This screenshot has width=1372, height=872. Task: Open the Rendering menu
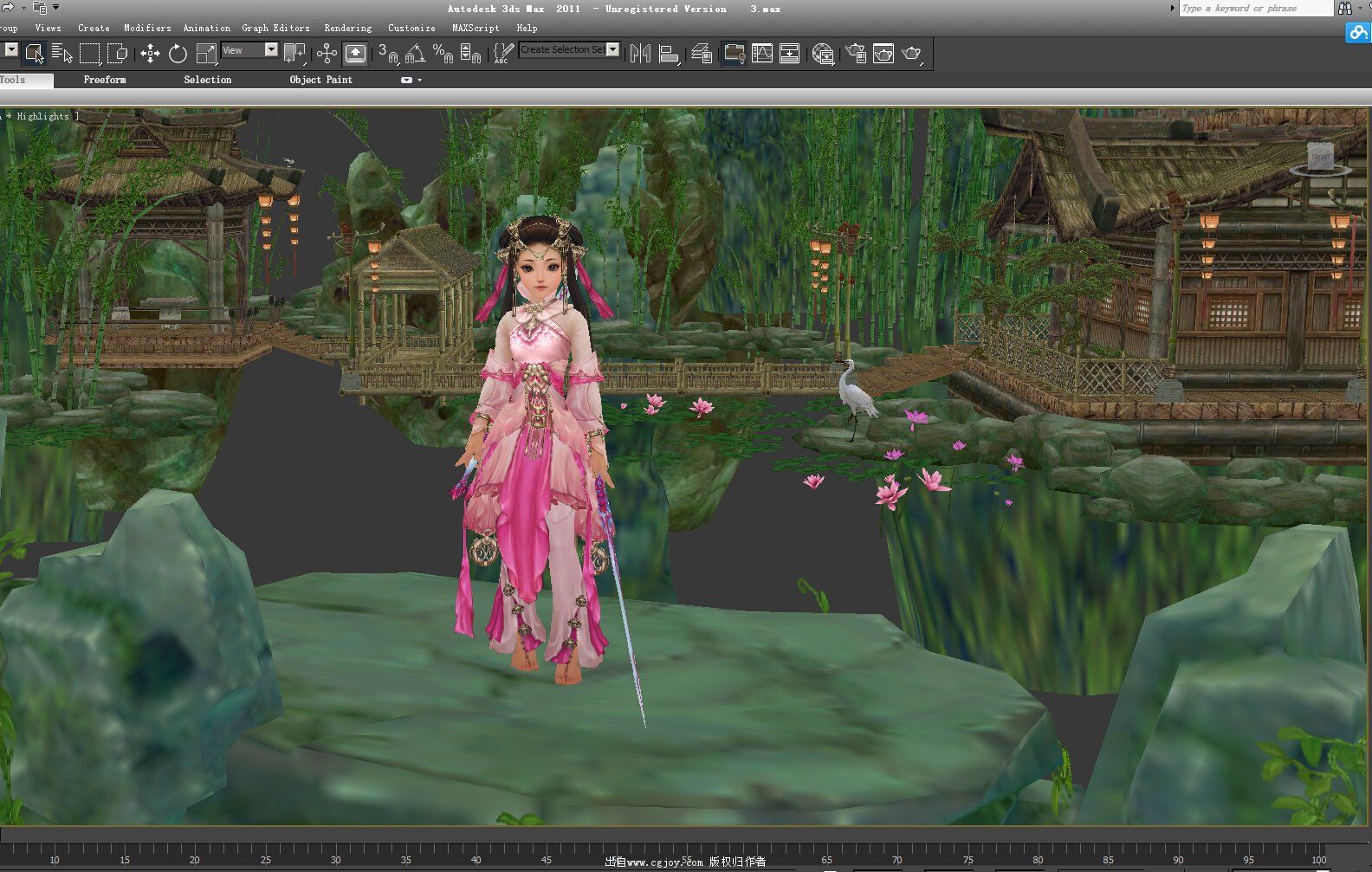348,28
